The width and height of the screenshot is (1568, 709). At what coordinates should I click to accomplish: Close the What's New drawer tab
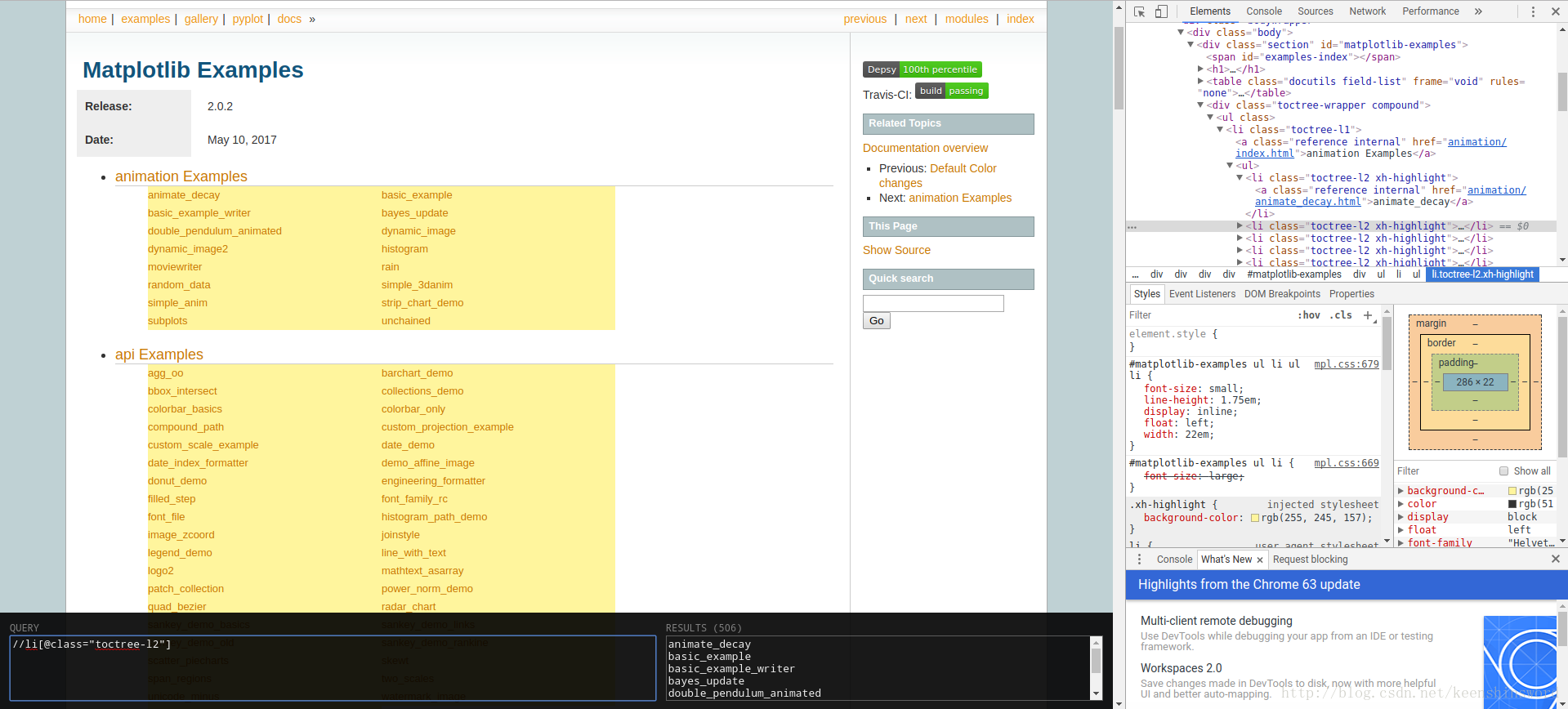click(1260, 560)
